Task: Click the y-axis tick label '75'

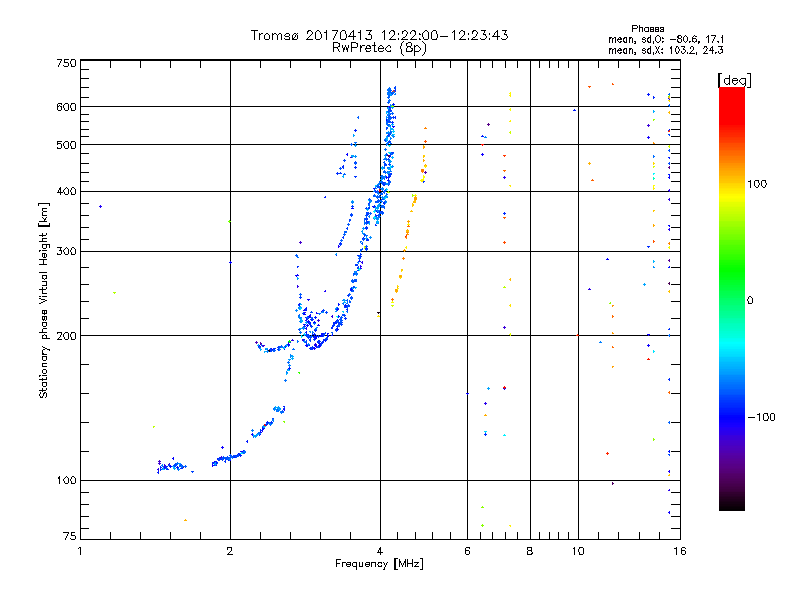Action: [x=70, y=536]
